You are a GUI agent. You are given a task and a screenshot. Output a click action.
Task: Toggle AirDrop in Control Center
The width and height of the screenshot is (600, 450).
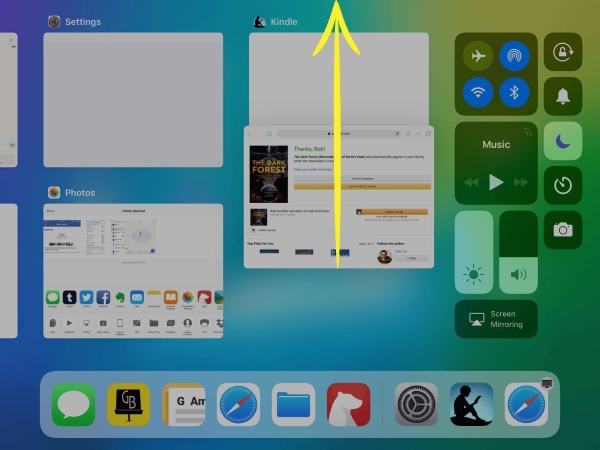coord(514,56)
